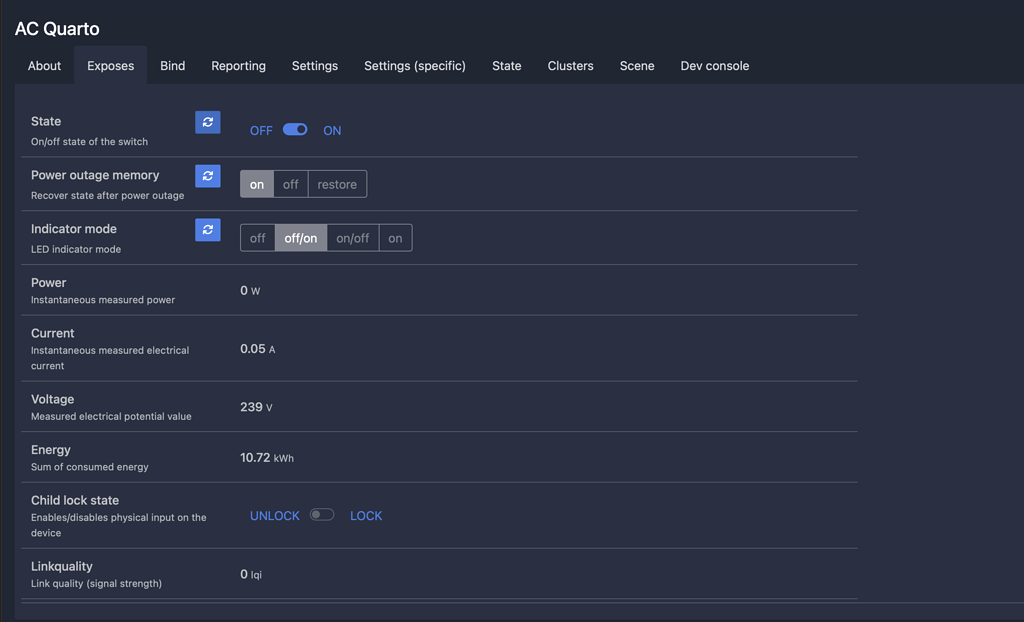Click the AC Quarto device title
1024x622 pixels.
[55, 29]
